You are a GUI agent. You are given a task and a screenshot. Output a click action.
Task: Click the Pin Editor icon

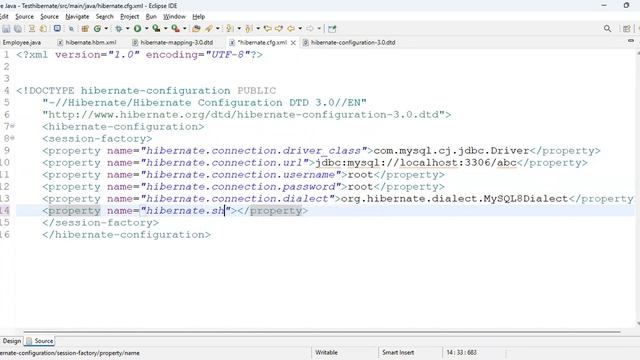(332, 29)
